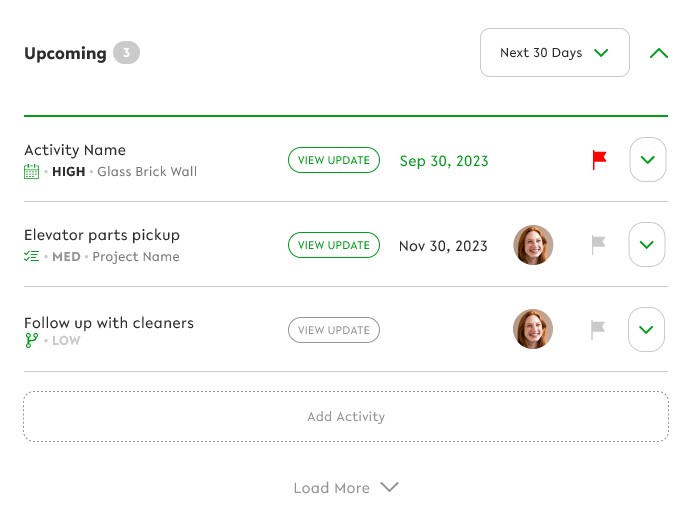View update for Elevator parts pickup

pos(334,245)
